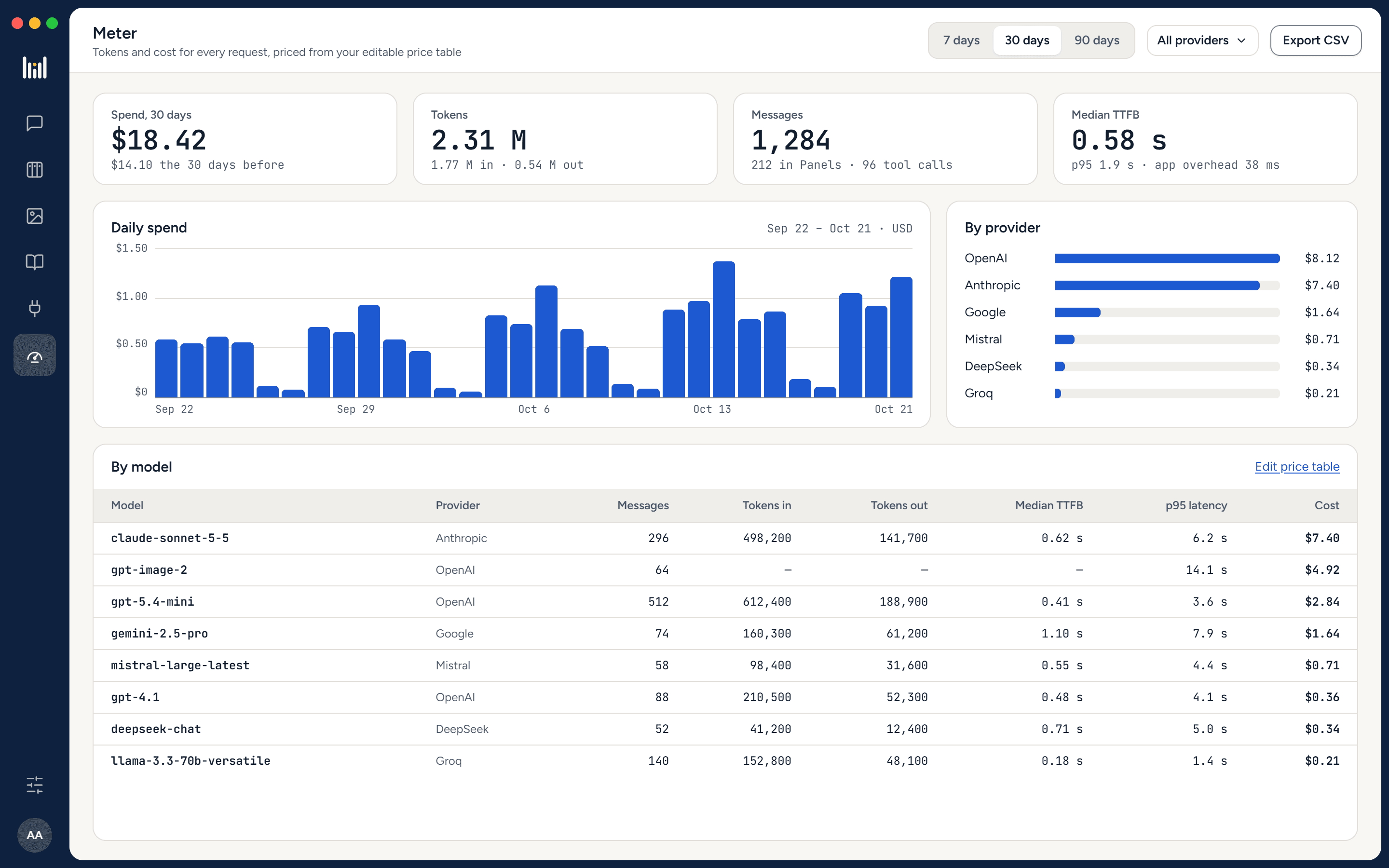Click the 1,284 messages value
This screenshot has height=868, width=1389.
pos(790,140)
